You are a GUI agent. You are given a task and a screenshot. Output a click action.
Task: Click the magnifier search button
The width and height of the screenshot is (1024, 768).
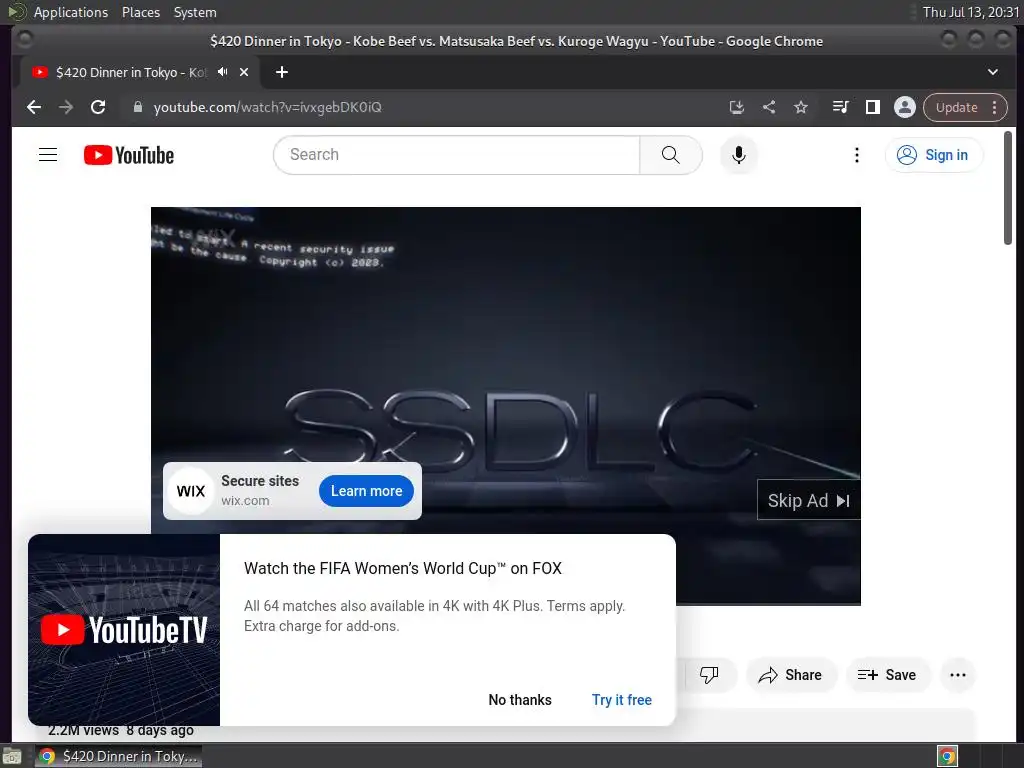671,155
